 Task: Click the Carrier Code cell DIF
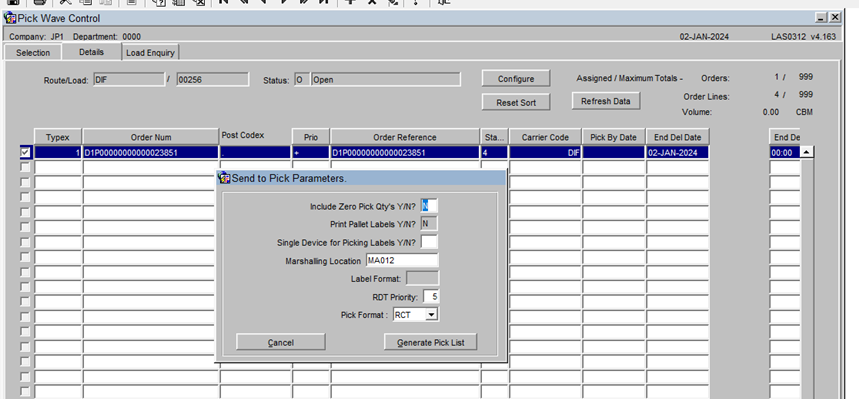[545, 153]
